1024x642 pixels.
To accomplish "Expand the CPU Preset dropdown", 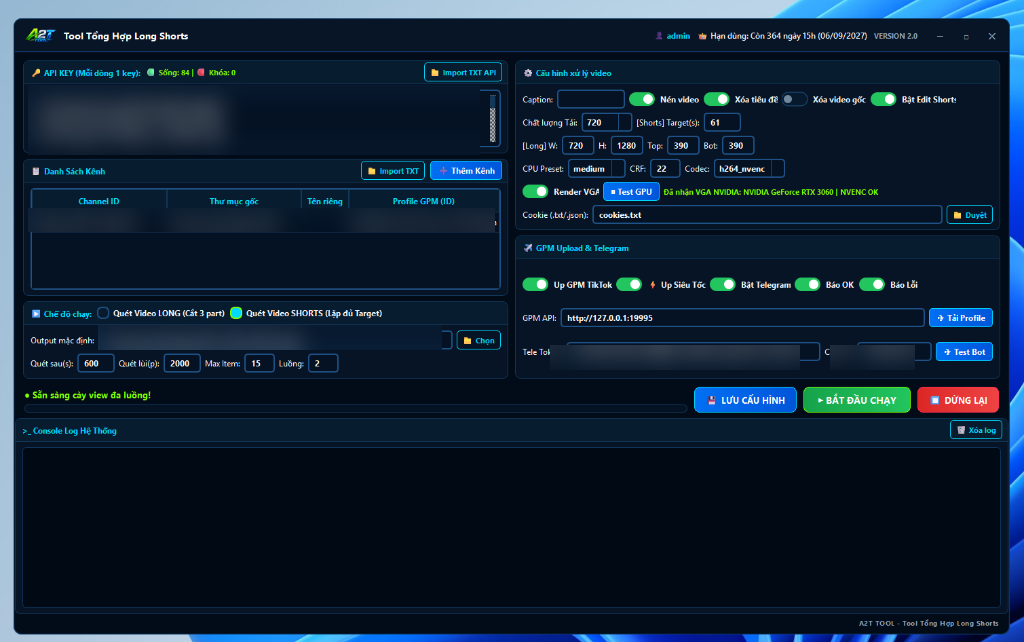I will tap(618, 169).
